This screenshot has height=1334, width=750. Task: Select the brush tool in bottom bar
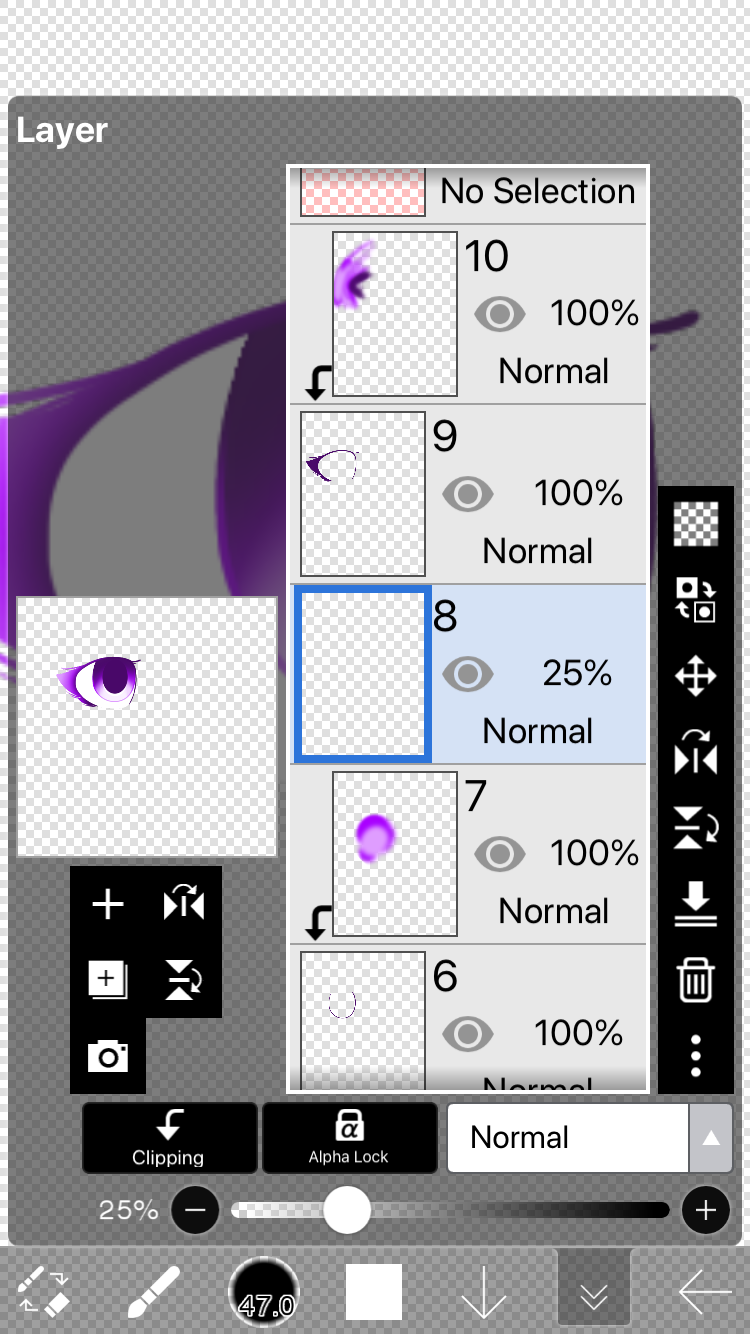[x=154, y=1292]
